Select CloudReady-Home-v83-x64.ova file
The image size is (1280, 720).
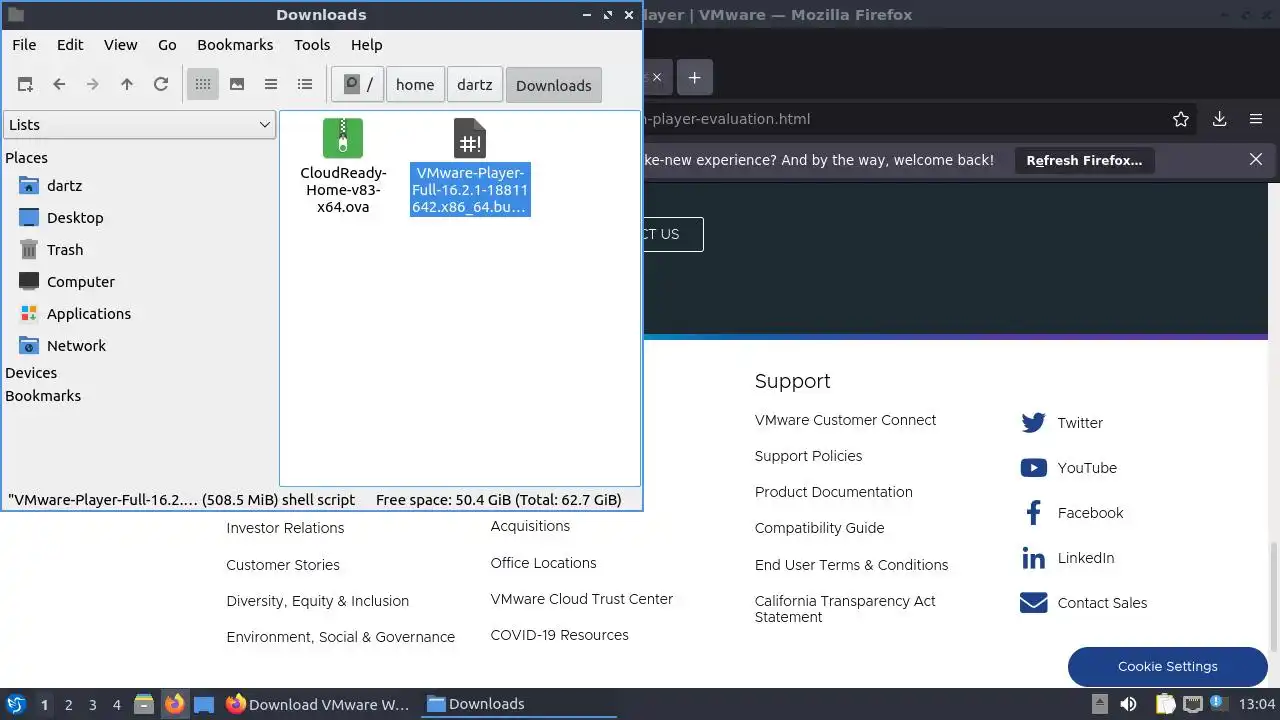[343, 167]
